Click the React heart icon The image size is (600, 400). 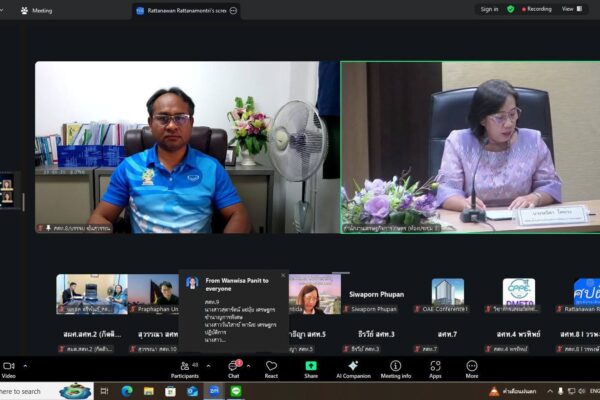271,366
